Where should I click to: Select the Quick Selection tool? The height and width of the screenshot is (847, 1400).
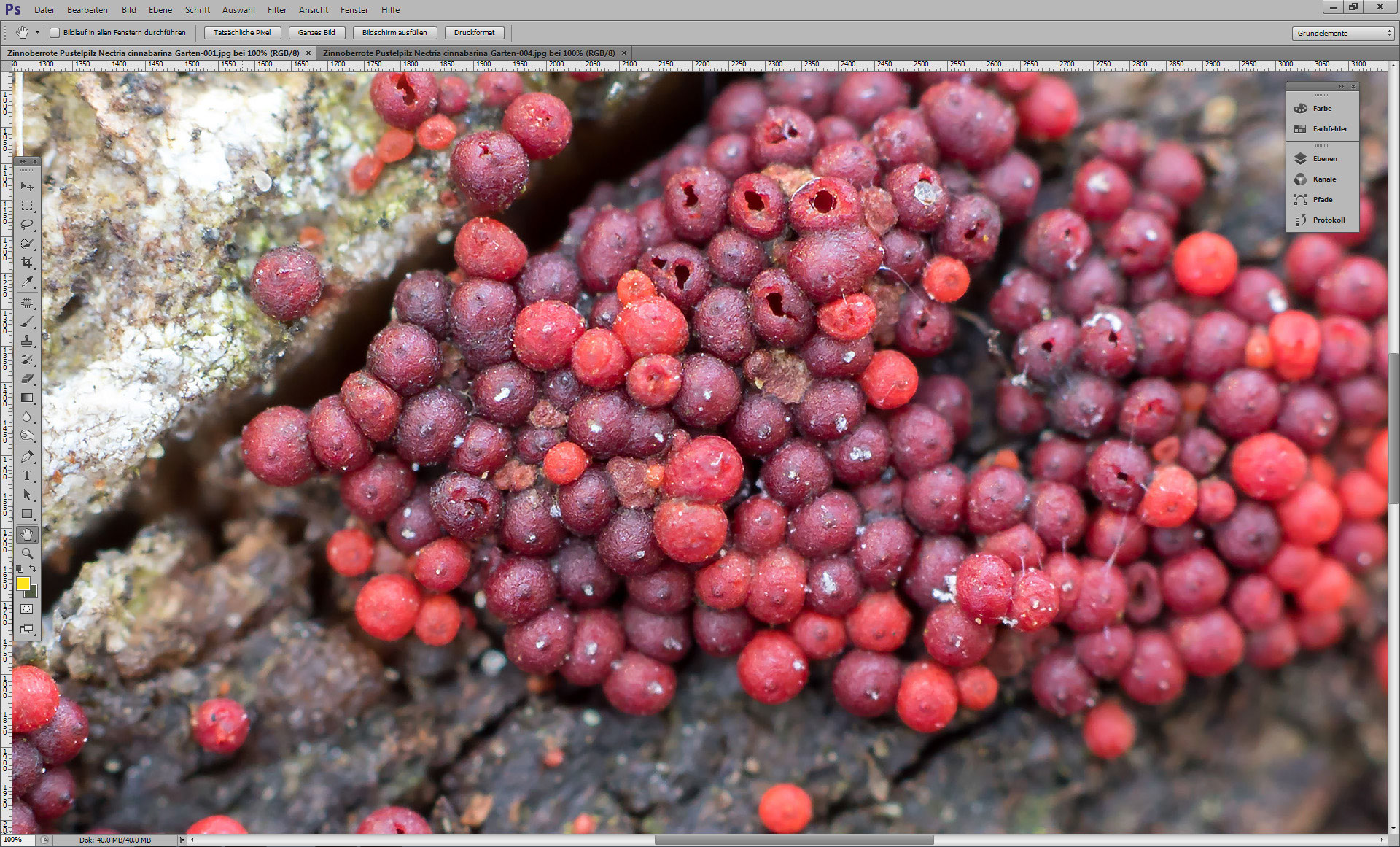pyautogui.click(x=27, y=244)
